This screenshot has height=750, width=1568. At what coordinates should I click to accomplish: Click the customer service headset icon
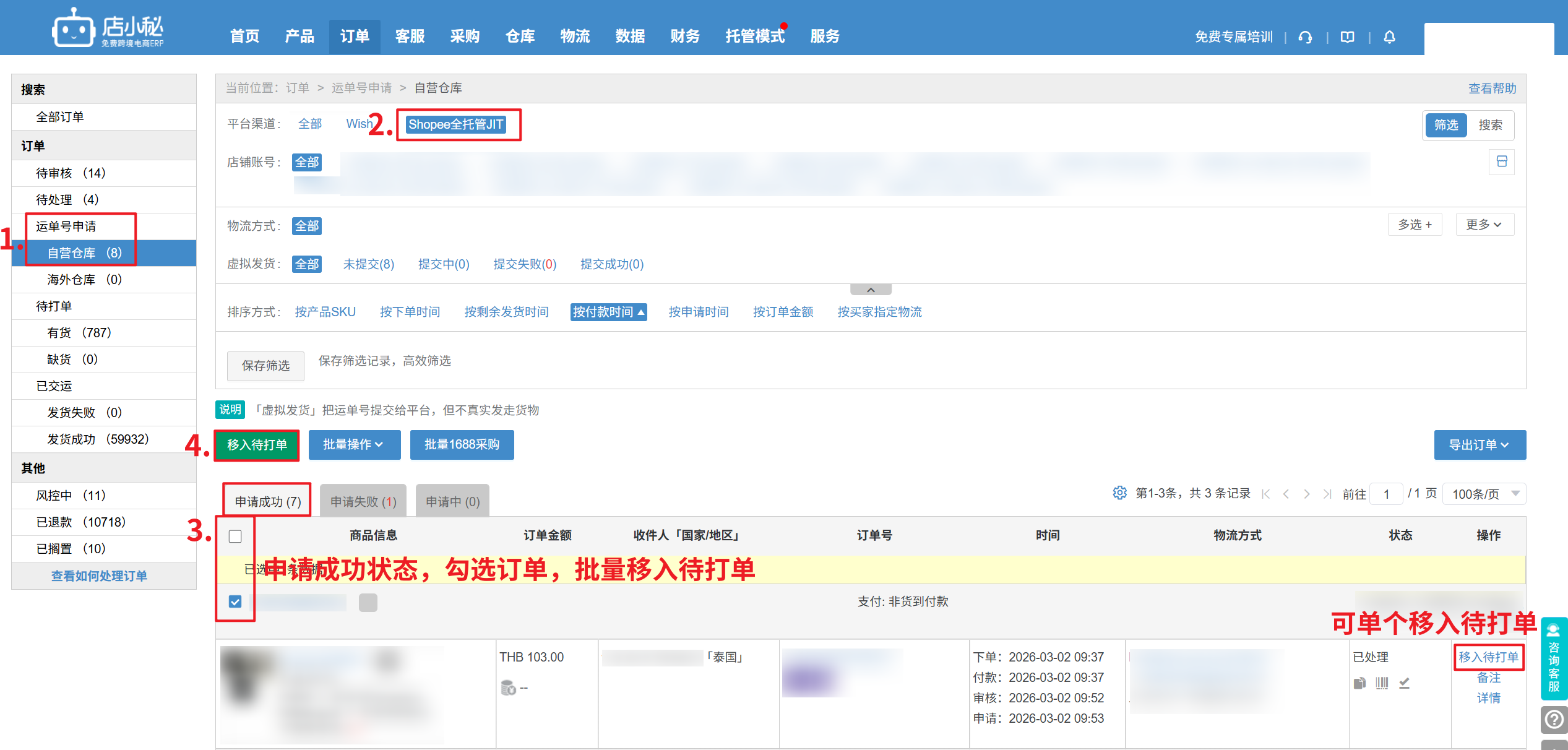click(1305, 37)
